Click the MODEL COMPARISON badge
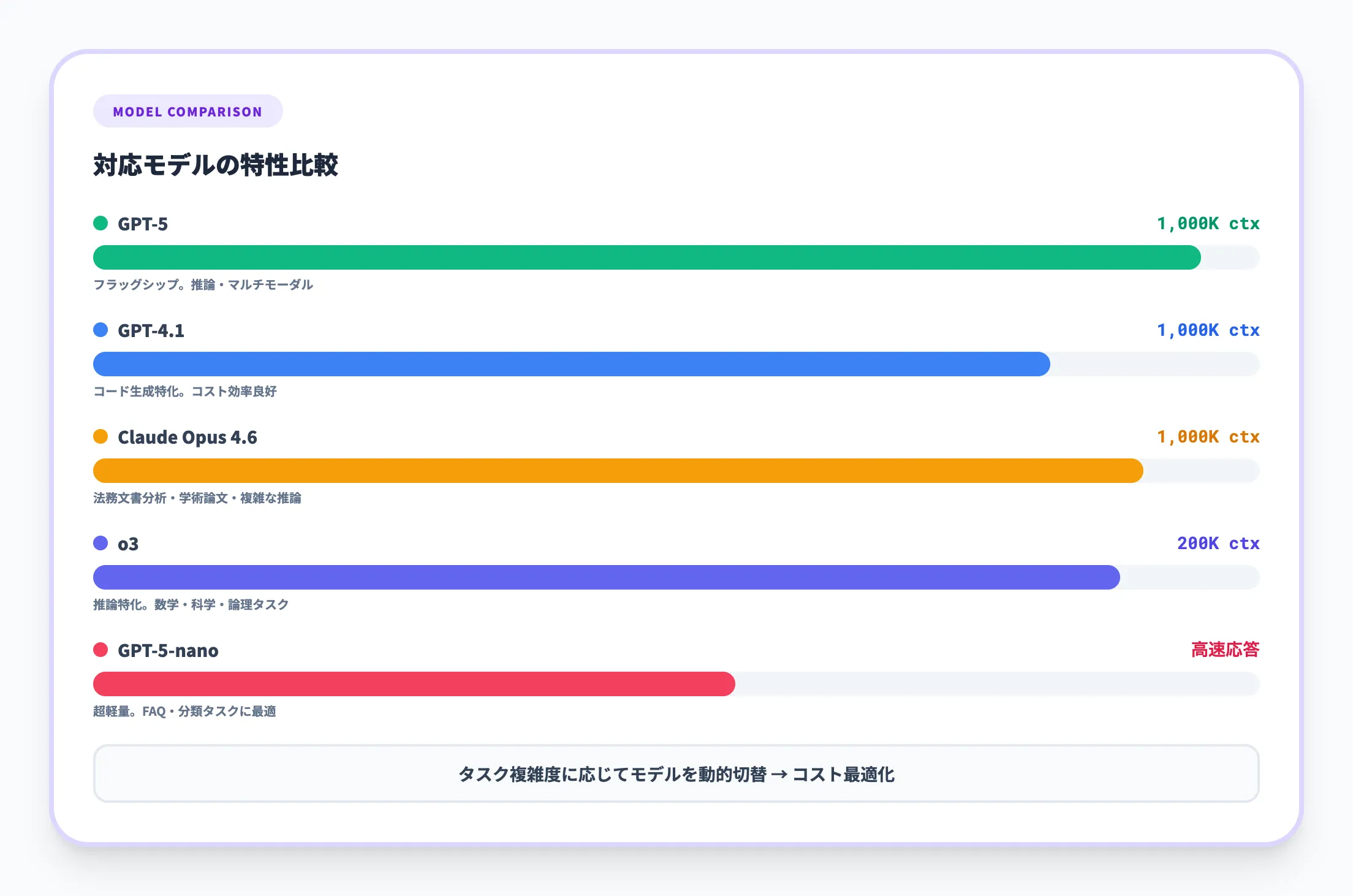This screenshot has width=1353, height=896. (188, 111)
